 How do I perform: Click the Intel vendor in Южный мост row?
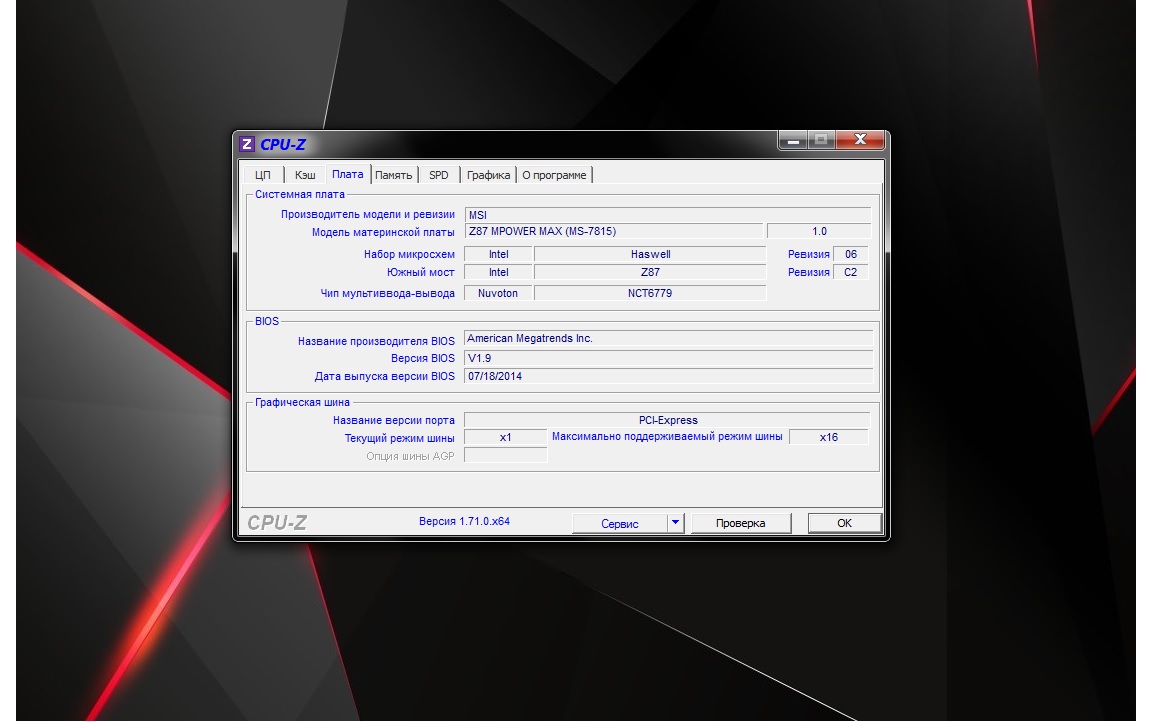(498, 272)
